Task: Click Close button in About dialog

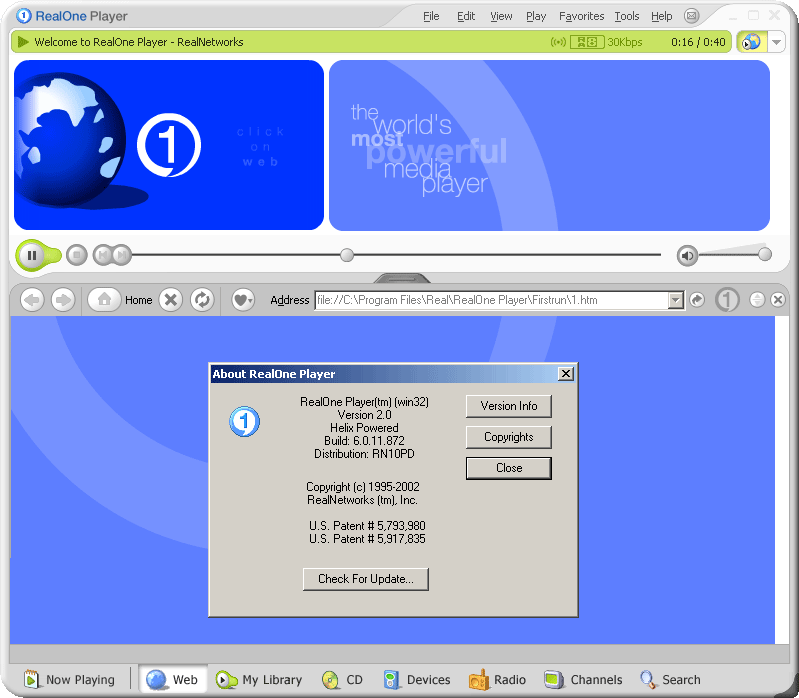Action: pyautogui.click(x=509, y=468)
